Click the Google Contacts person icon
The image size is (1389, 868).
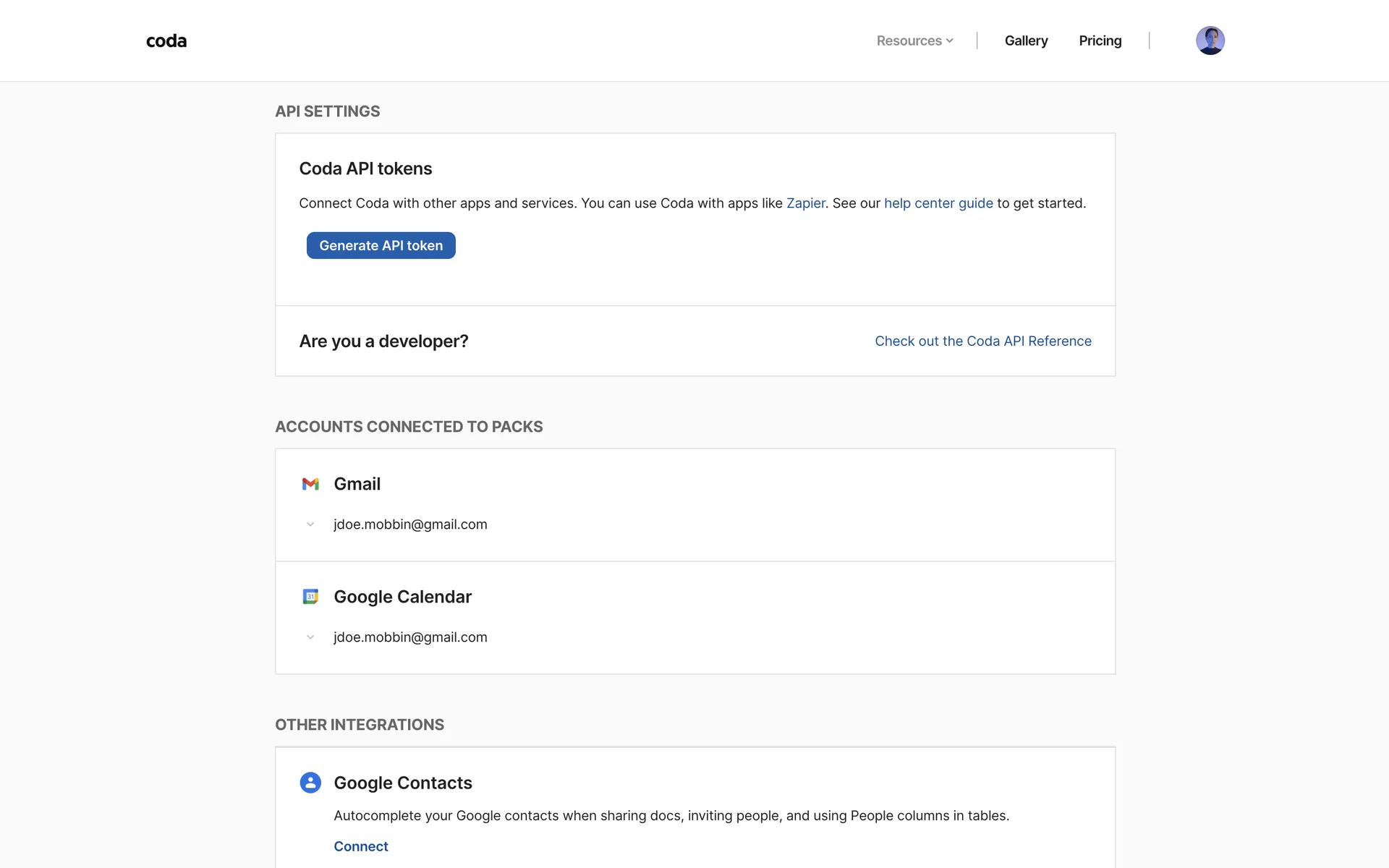310,783
